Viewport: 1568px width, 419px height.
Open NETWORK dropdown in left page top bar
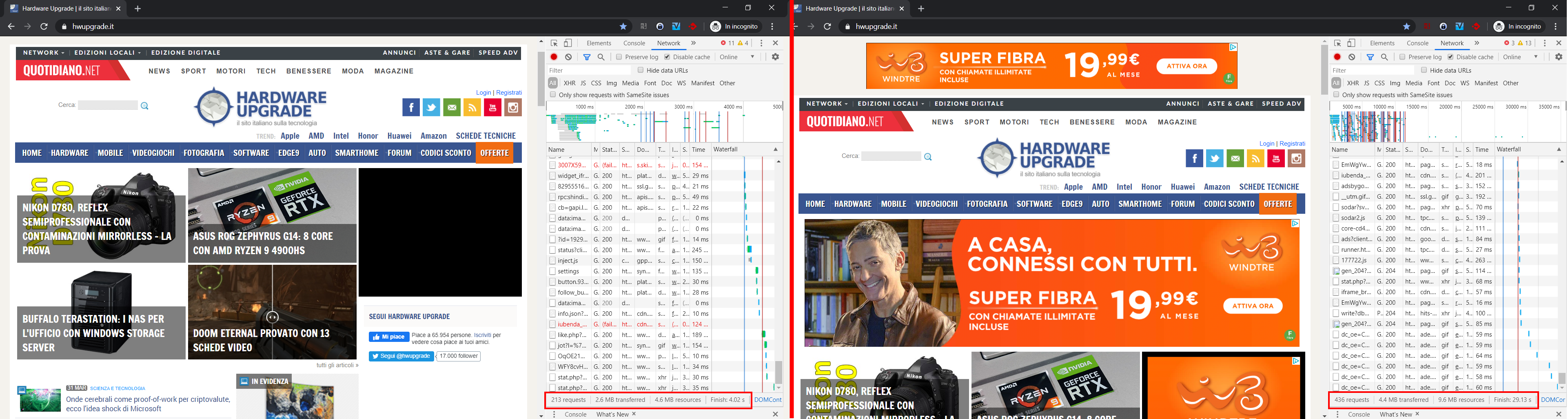[44, 53]
